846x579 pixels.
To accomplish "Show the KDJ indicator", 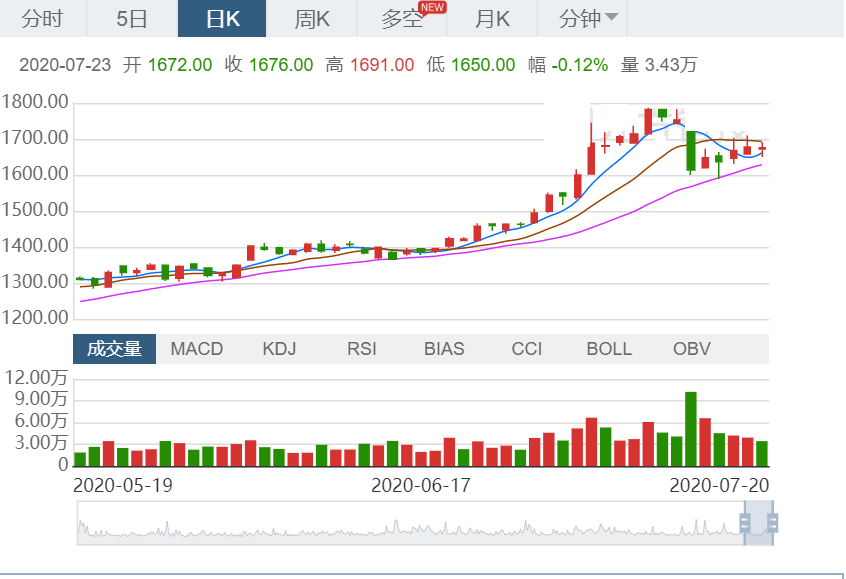I will point(280,349).
